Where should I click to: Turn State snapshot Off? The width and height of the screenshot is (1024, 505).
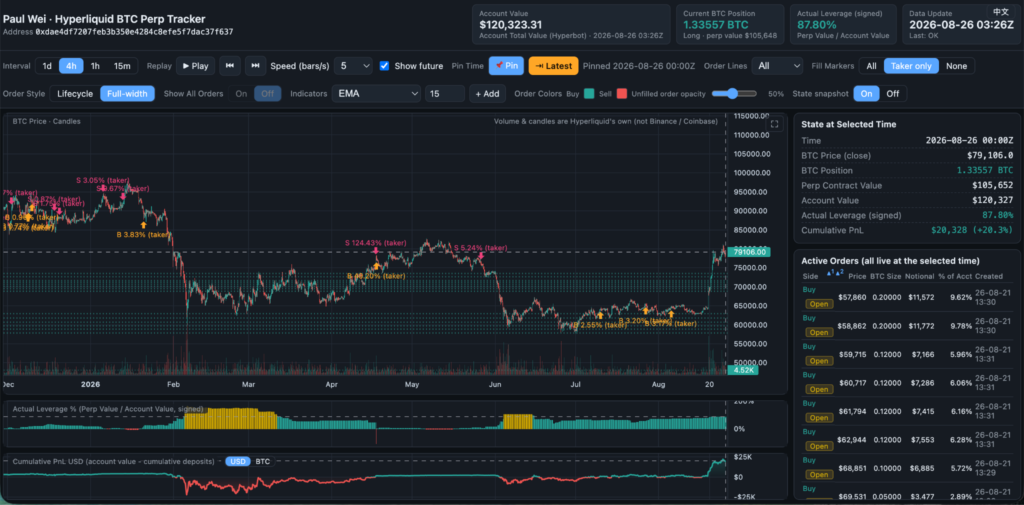point(893,94)
